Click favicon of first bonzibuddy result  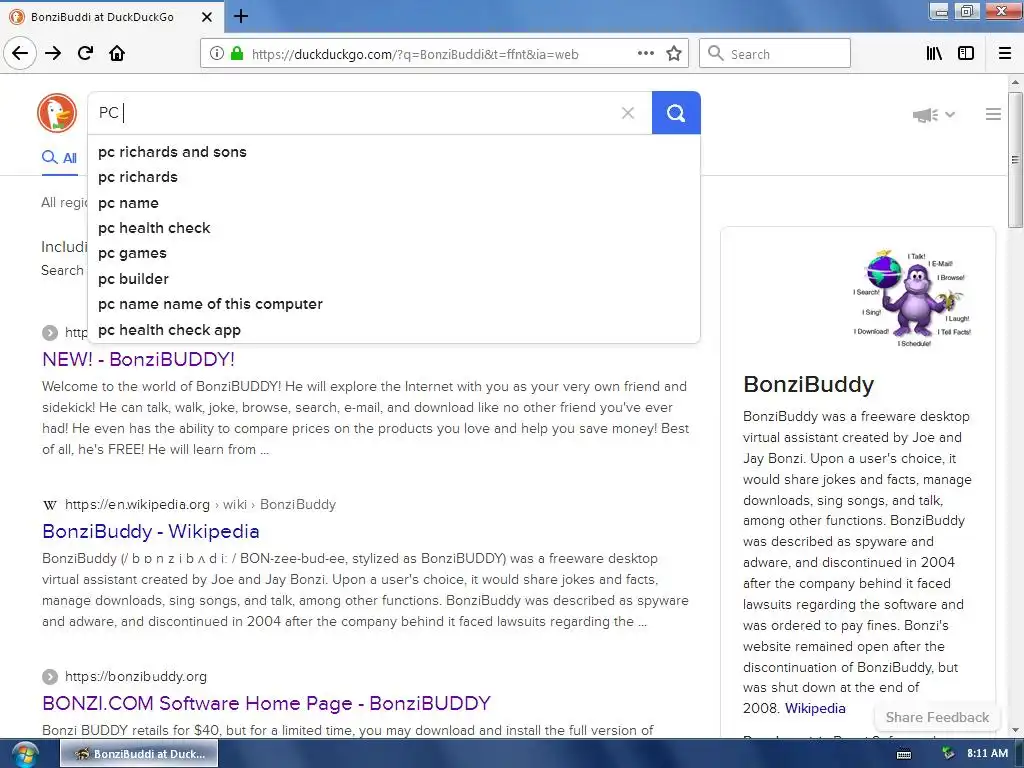(50, 333)
